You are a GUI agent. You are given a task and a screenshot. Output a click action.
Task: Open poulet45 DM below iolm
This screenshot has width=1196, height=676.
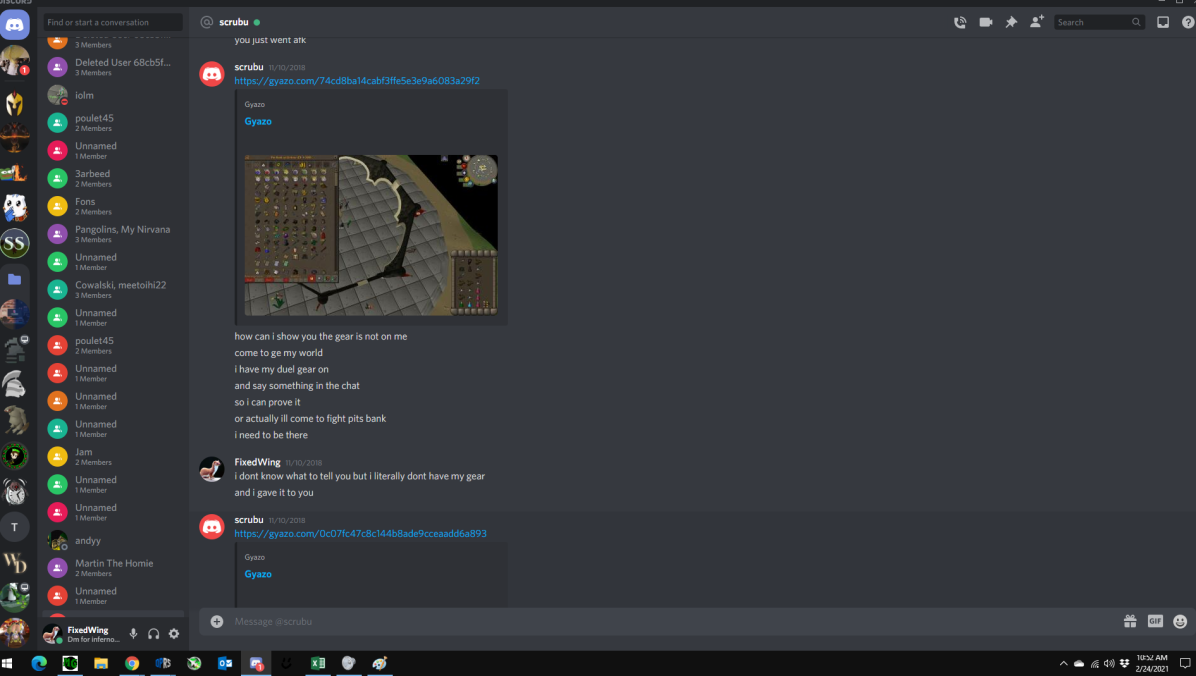point(113,123)
